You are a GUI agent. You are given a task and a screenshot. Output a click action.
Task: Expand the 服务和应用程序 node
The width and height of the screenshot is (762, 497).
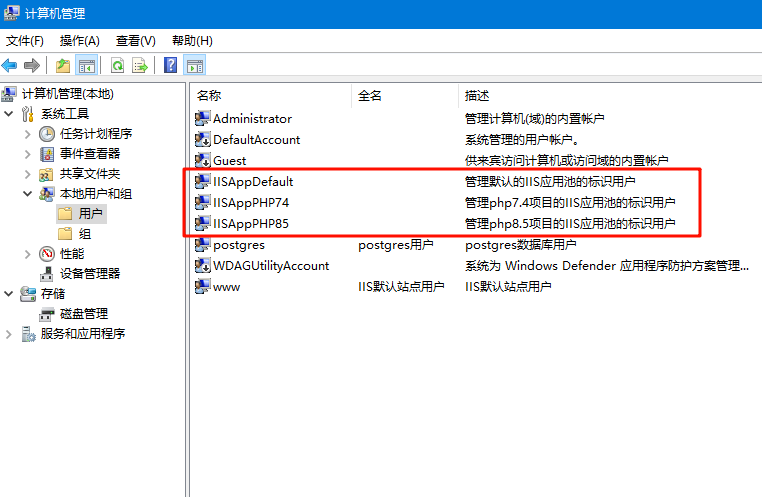click(10, 334)
